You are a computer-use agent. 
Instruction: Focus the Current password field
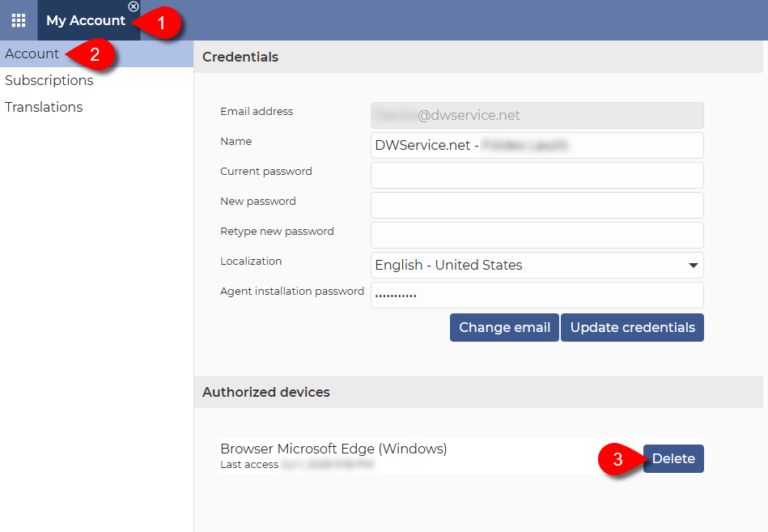537,175
